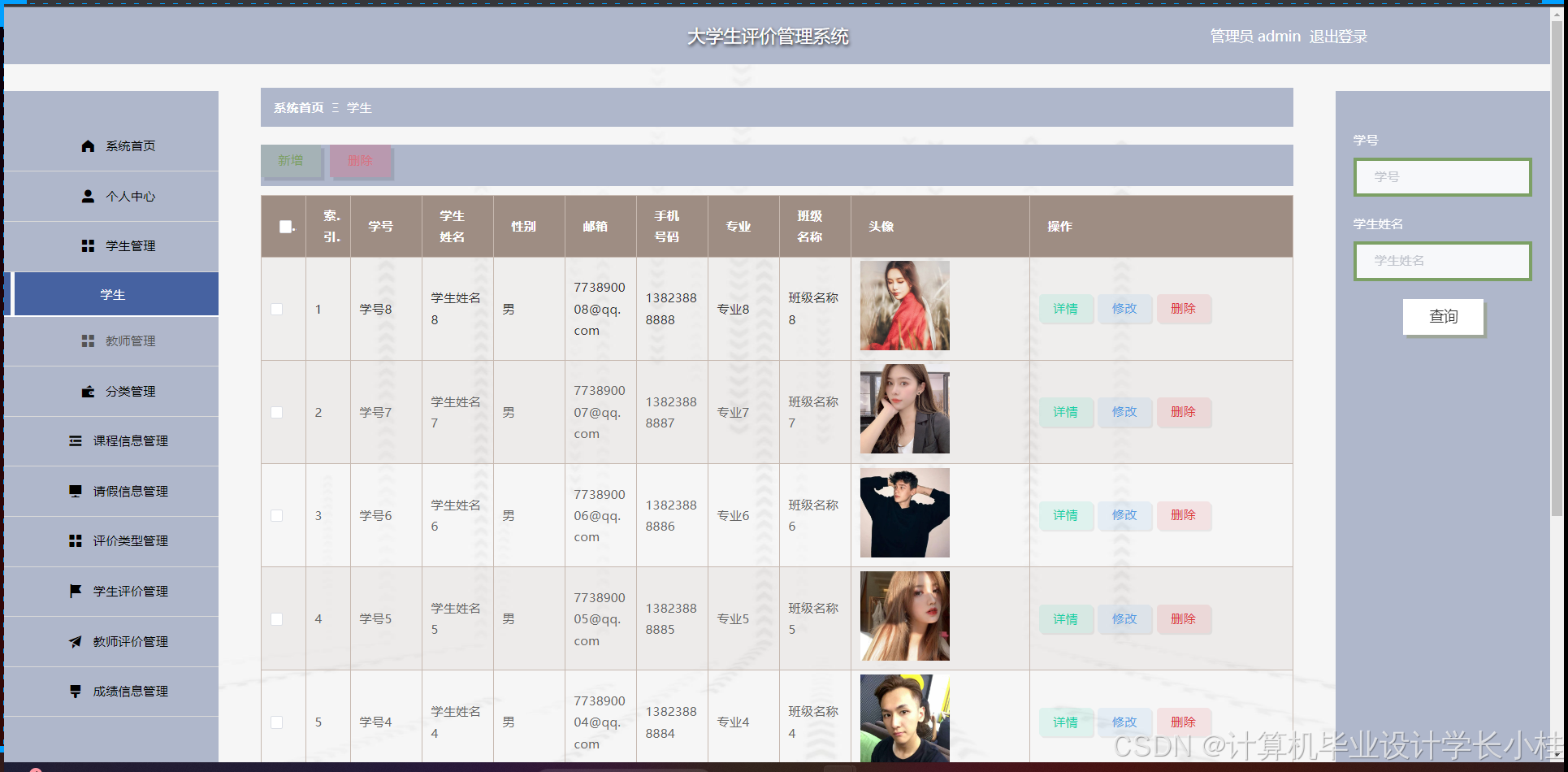Focus the 学号 search input field

click(1442, 177)
